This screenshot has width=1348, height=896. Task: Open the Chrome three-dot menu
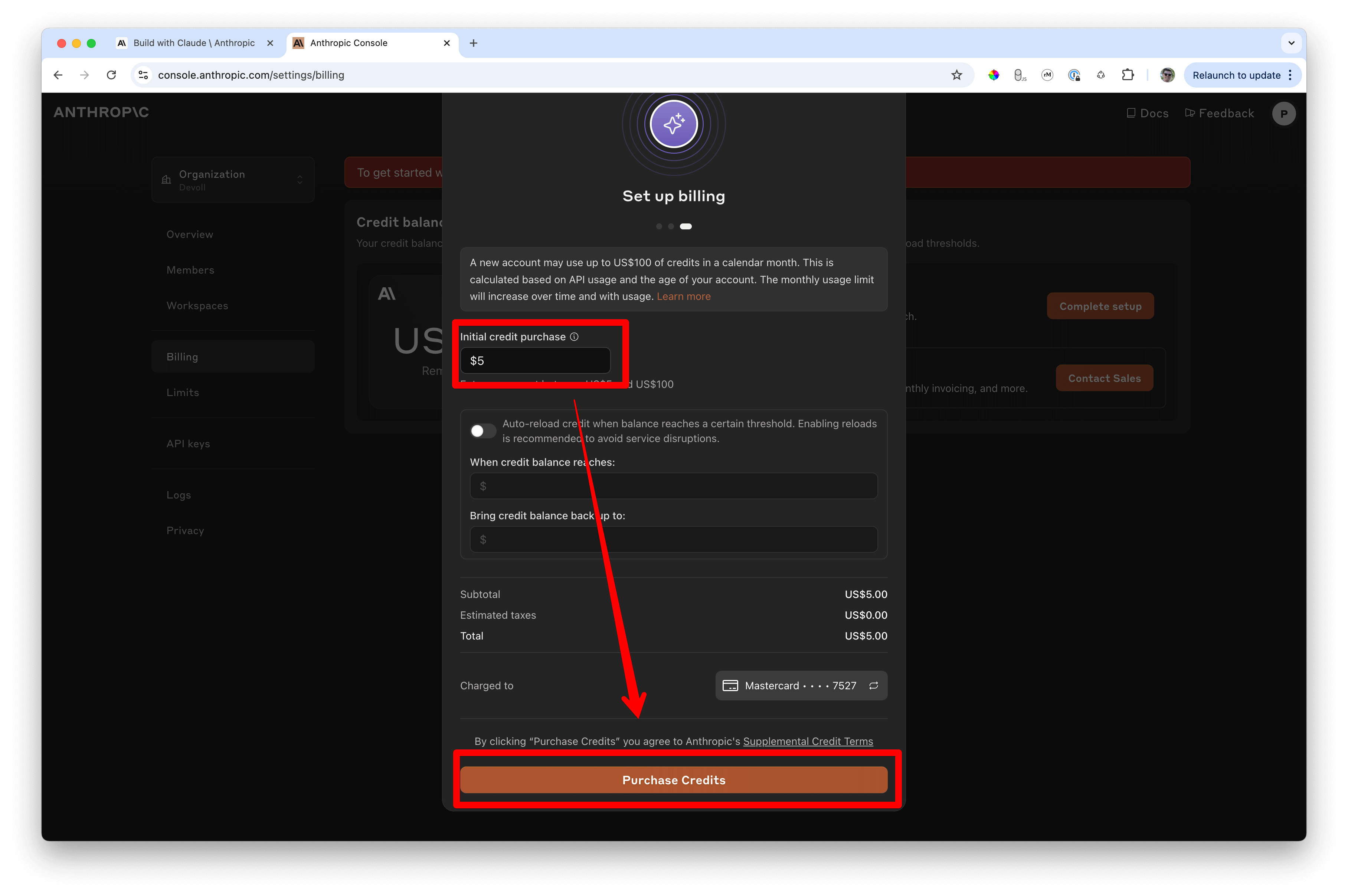click(x=1290, y=75)
